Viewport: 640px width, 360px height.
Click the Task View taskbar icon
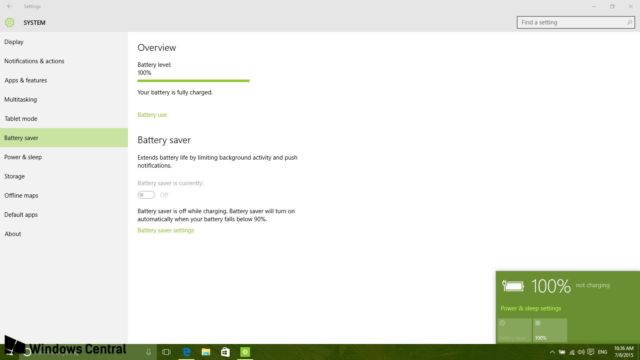click(x=166, y=352)
